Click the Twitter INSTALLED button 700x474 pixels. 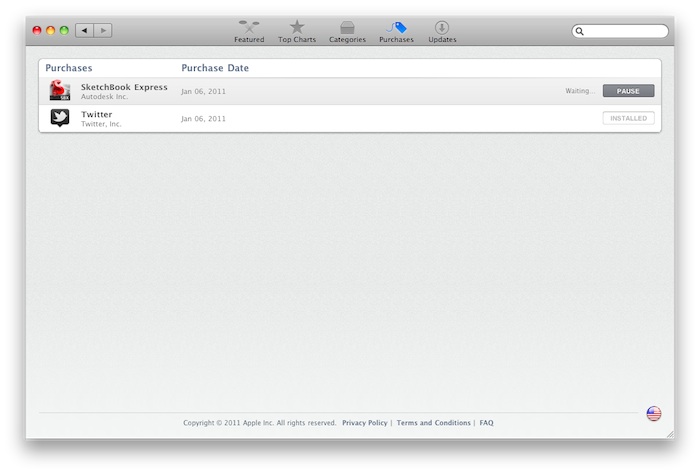click(629, 118)
